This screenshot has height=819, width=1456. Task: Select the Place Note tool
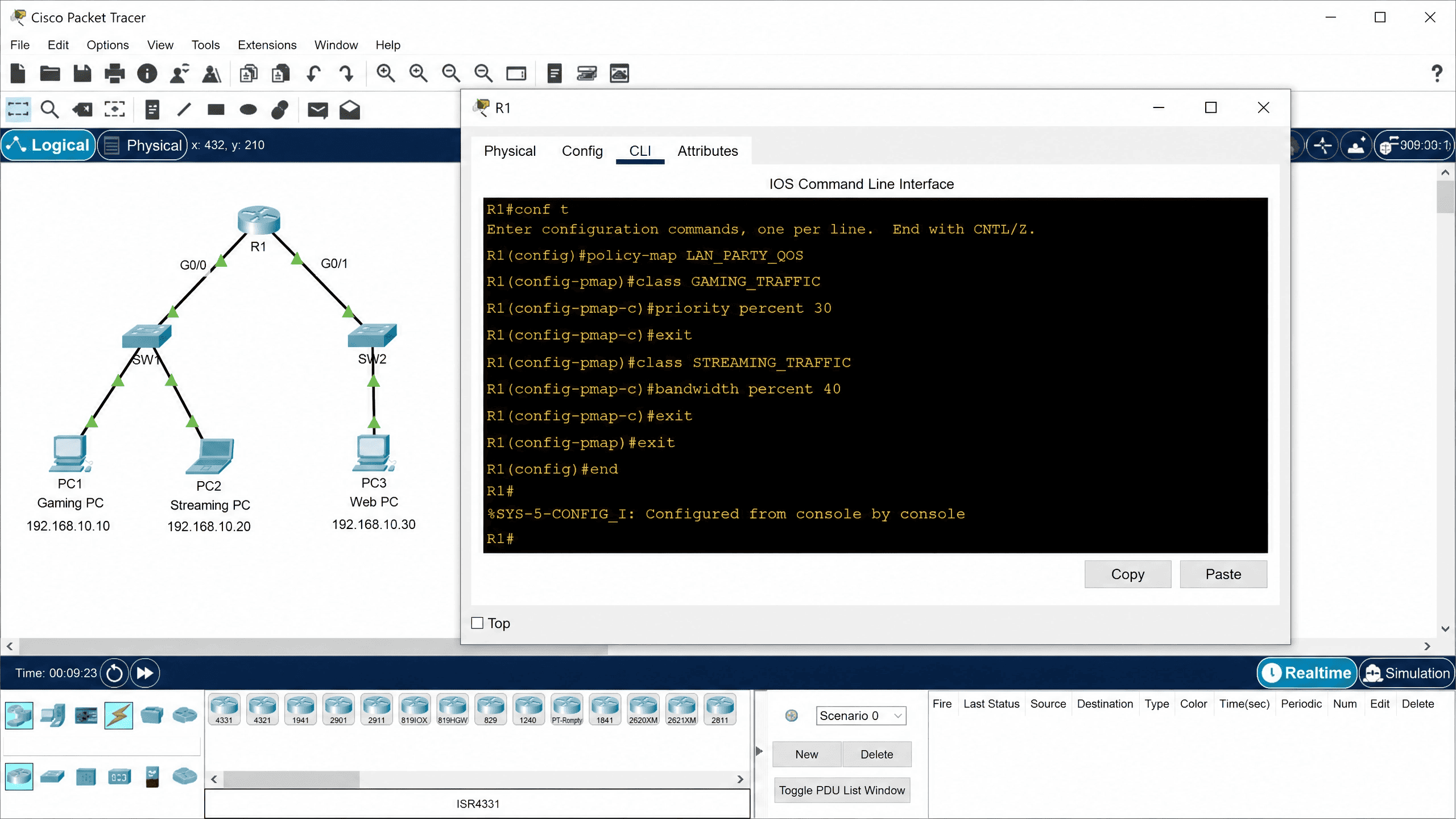[152, 110]
